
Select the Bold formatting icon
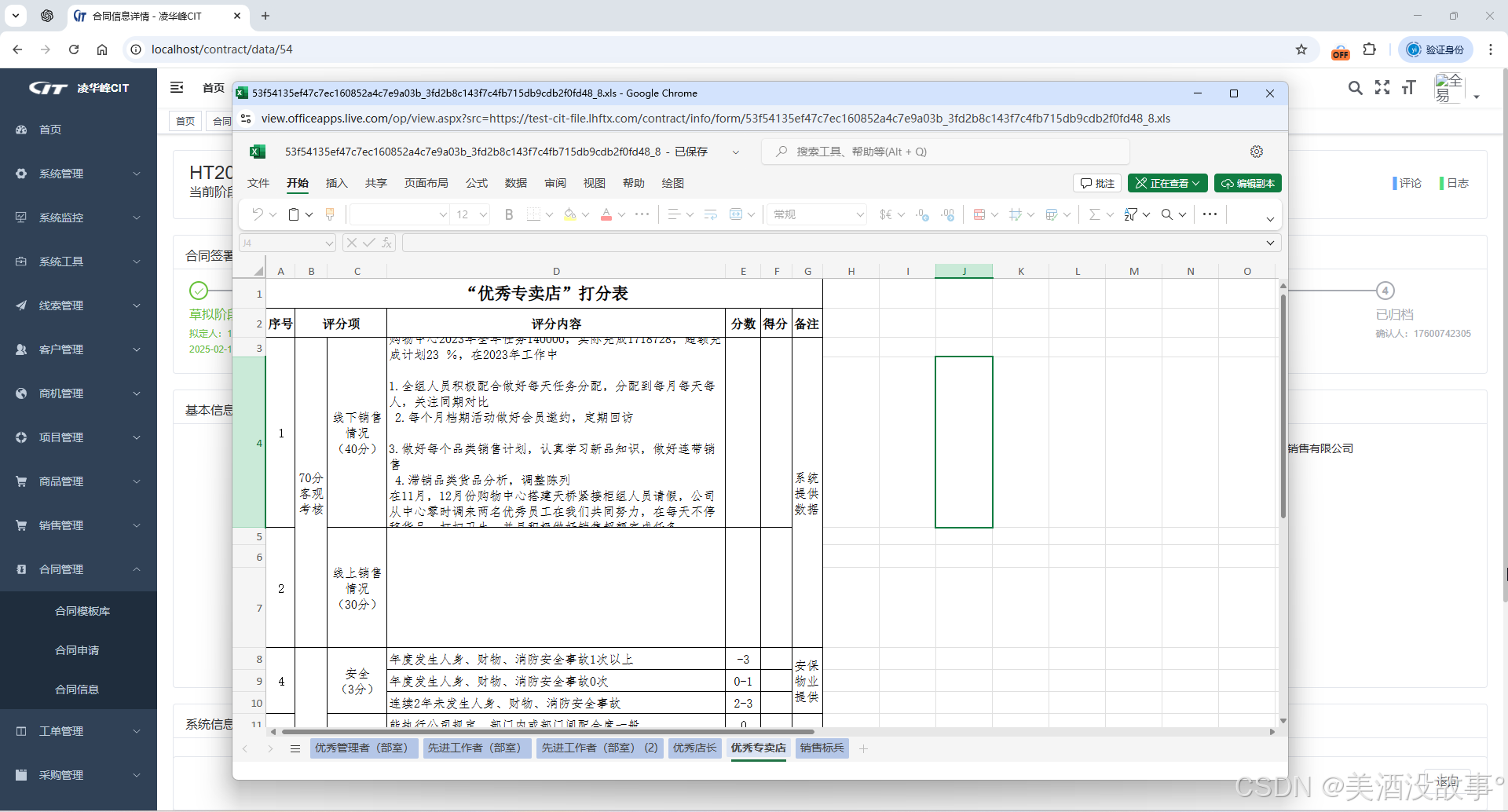508,214
